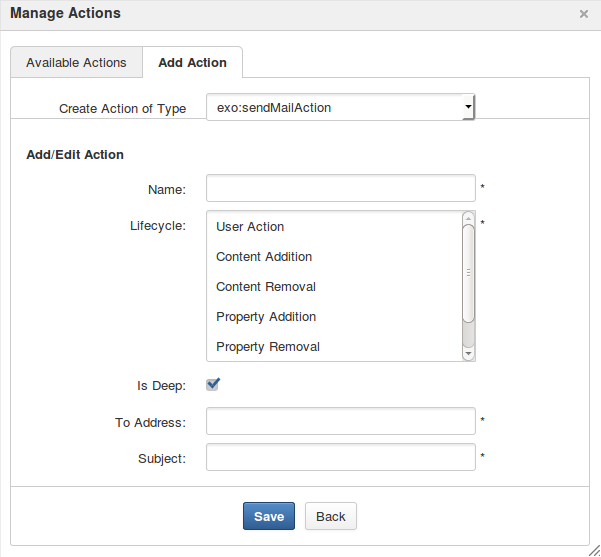Switch to the Available Actions tab
This screenshot has height=557, width=601.
click(x=76, y=62)
